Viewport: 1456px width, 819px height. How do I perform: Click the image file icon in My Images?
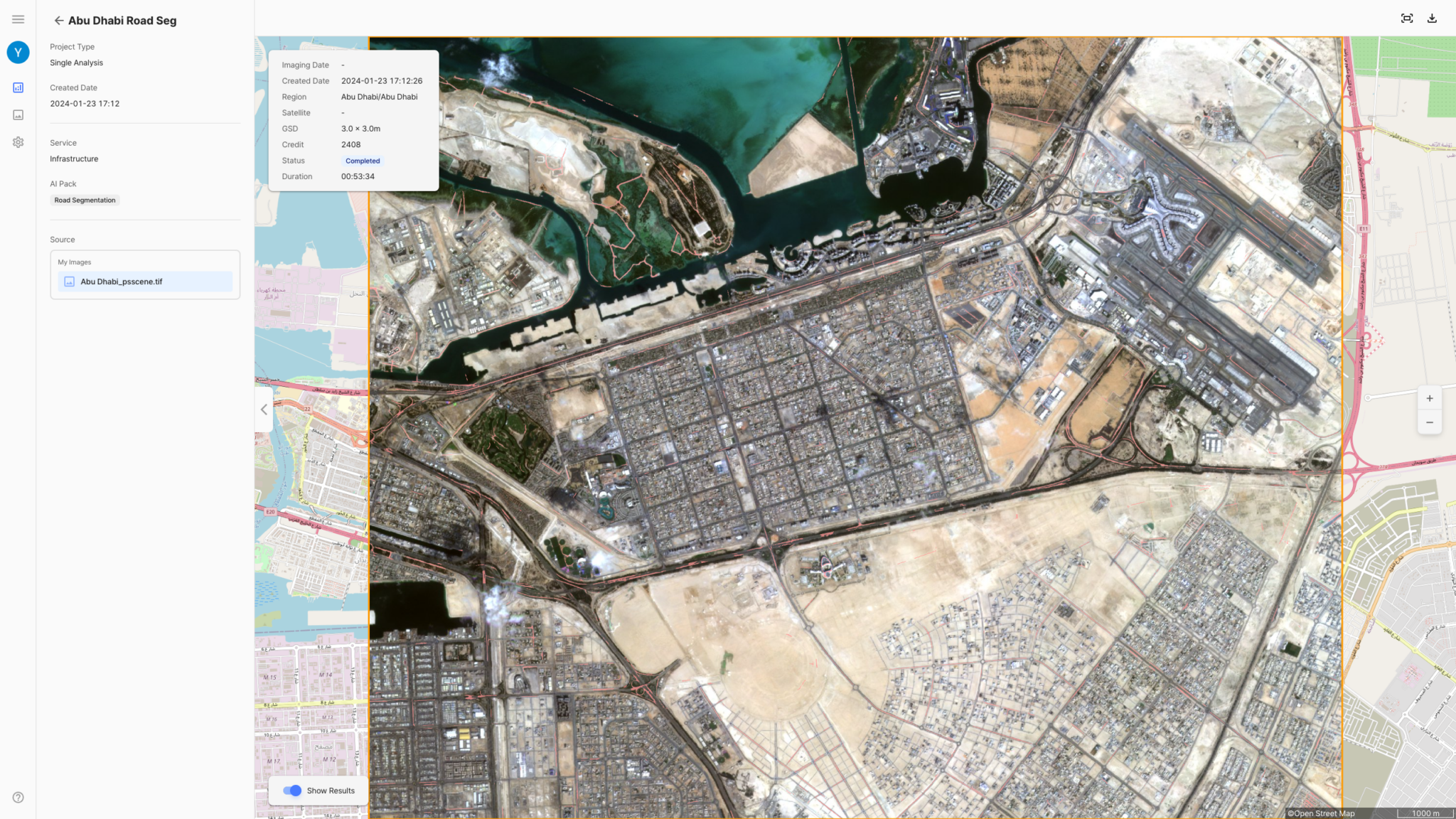(x=70, y=282)
